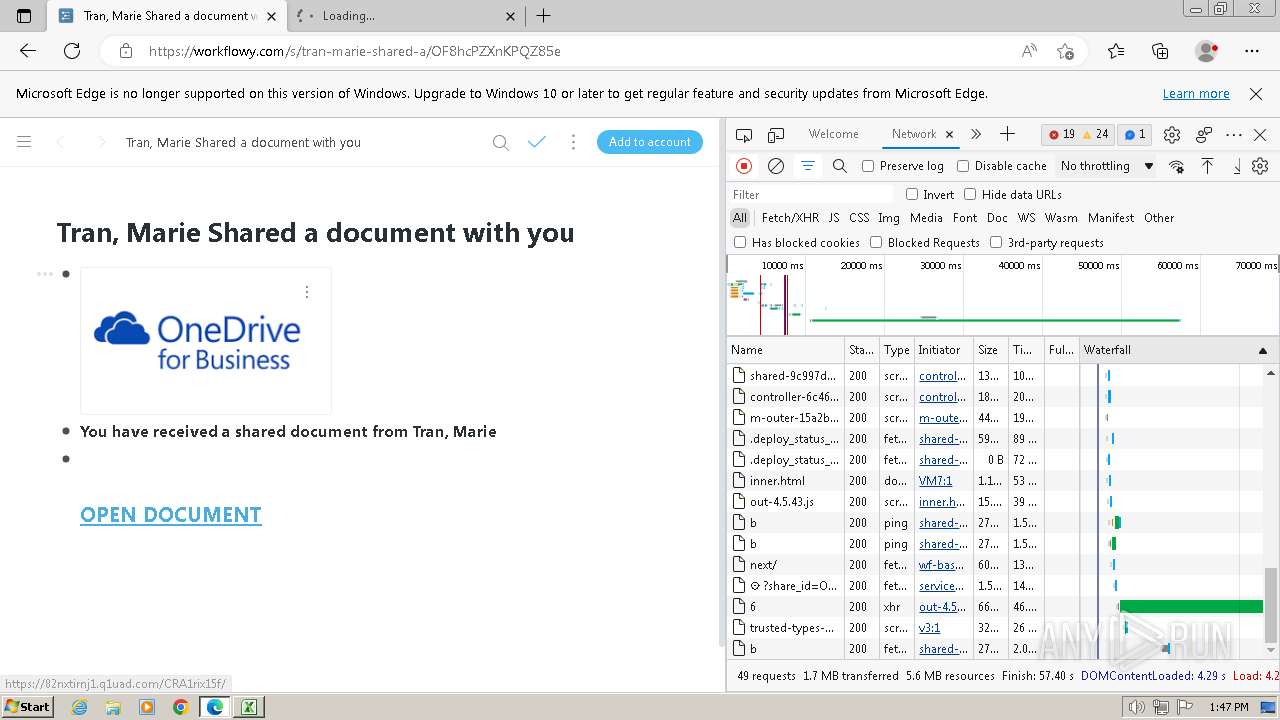Open WorkFlowy search icon
Screen dimensions: 1280x720
tap(501, 142)
